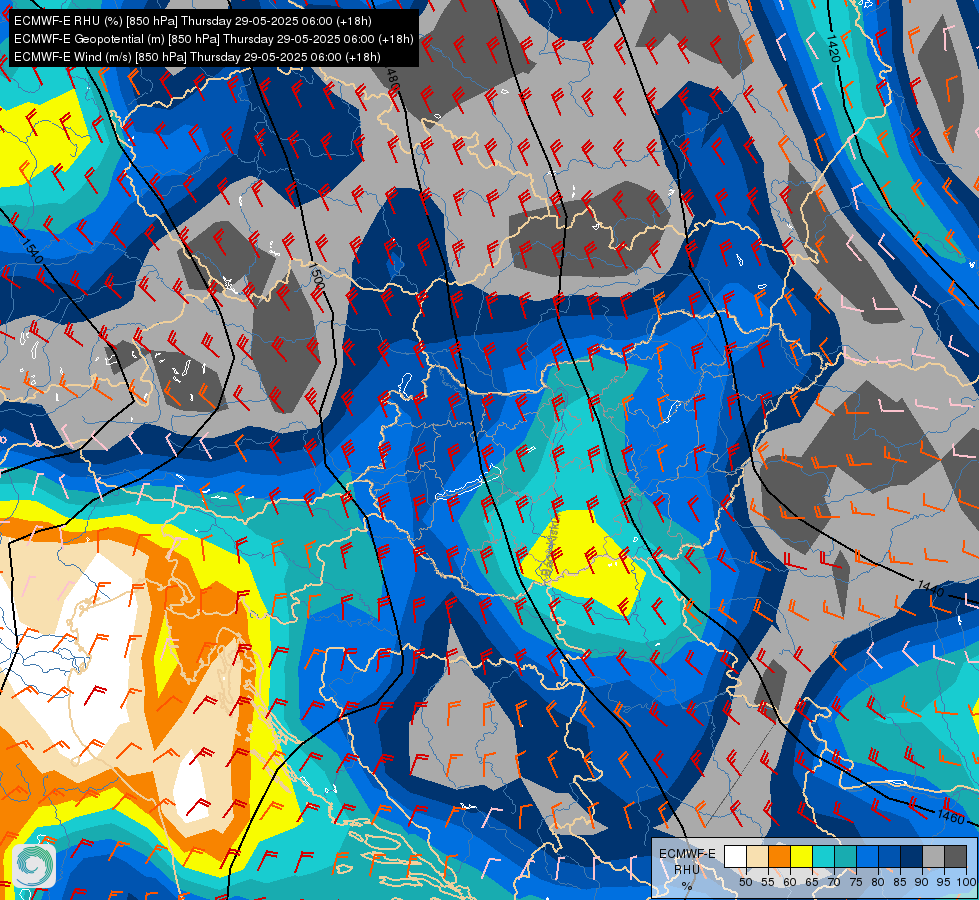
Task: Select the orange 55–60% legend swatch
Action: point(779,856)
